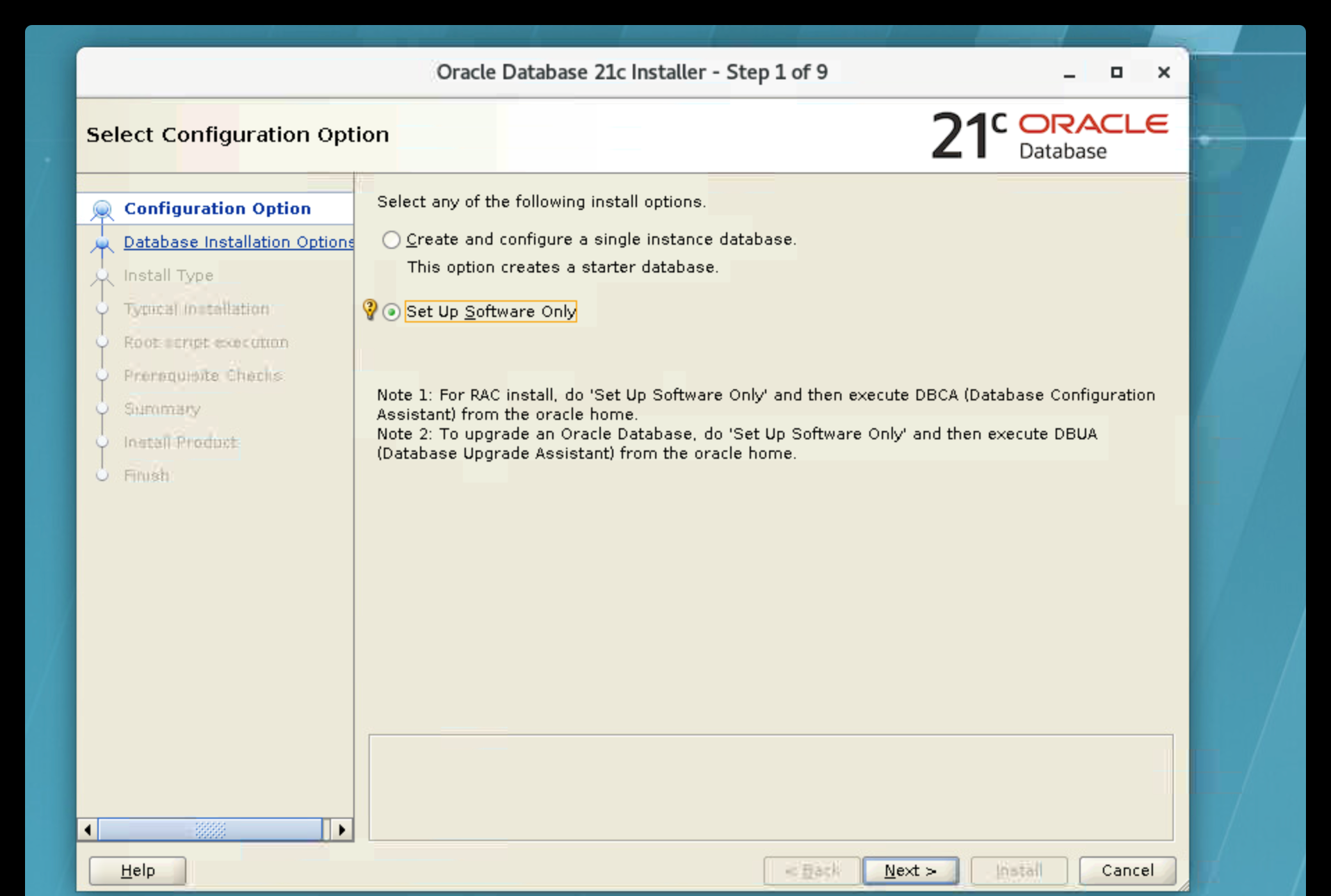Click the empty message text area
The image size is (1331, 896).
coord(771,788)
